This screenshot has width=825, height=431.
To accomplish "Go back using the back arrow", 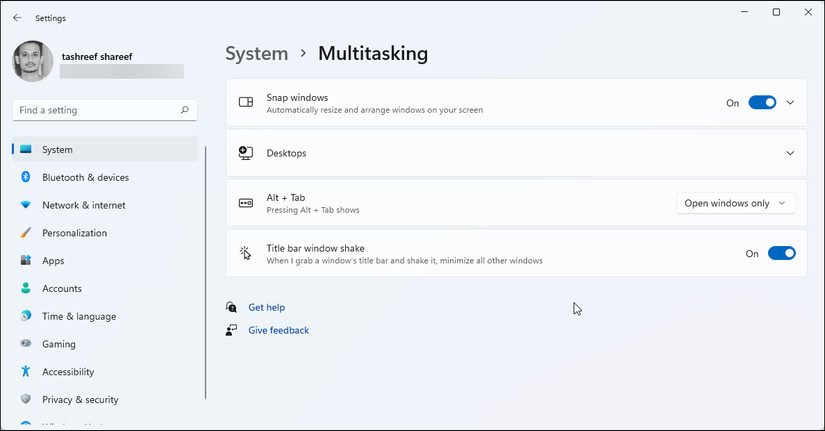I will [17, 18].
